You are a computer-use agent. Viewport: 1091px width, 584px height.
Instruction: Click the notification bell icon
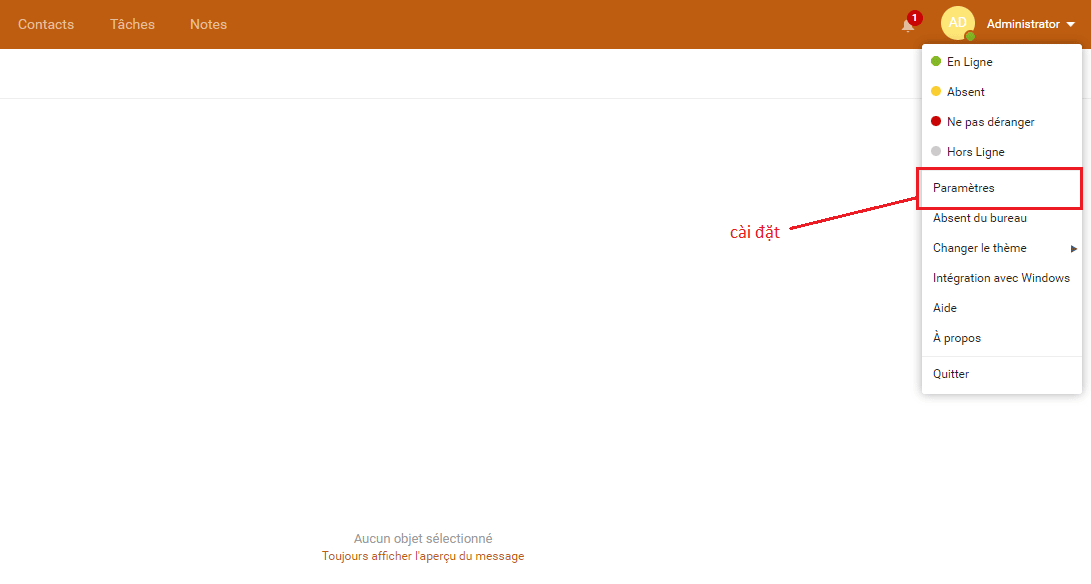click(x=907, y=26)
